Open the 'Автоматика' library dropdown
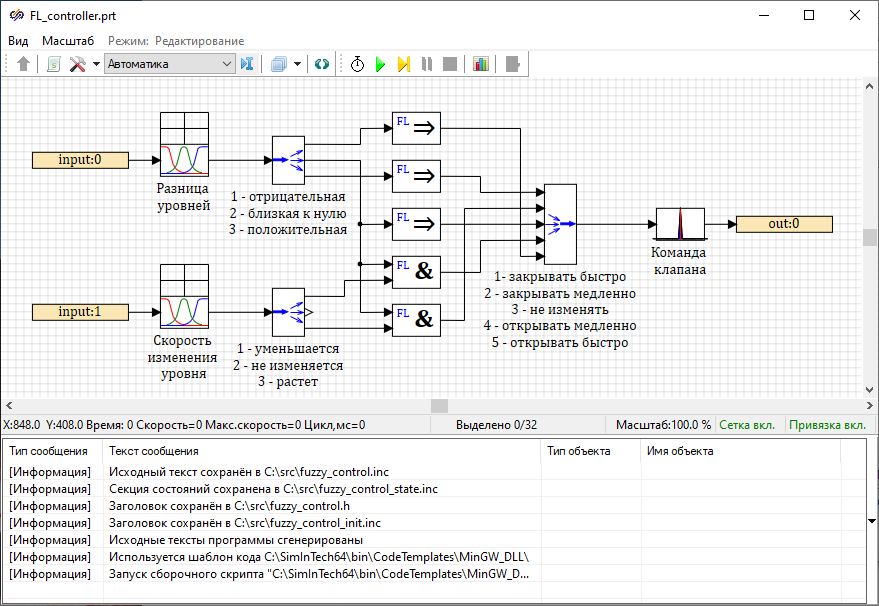 click(169, 64)
